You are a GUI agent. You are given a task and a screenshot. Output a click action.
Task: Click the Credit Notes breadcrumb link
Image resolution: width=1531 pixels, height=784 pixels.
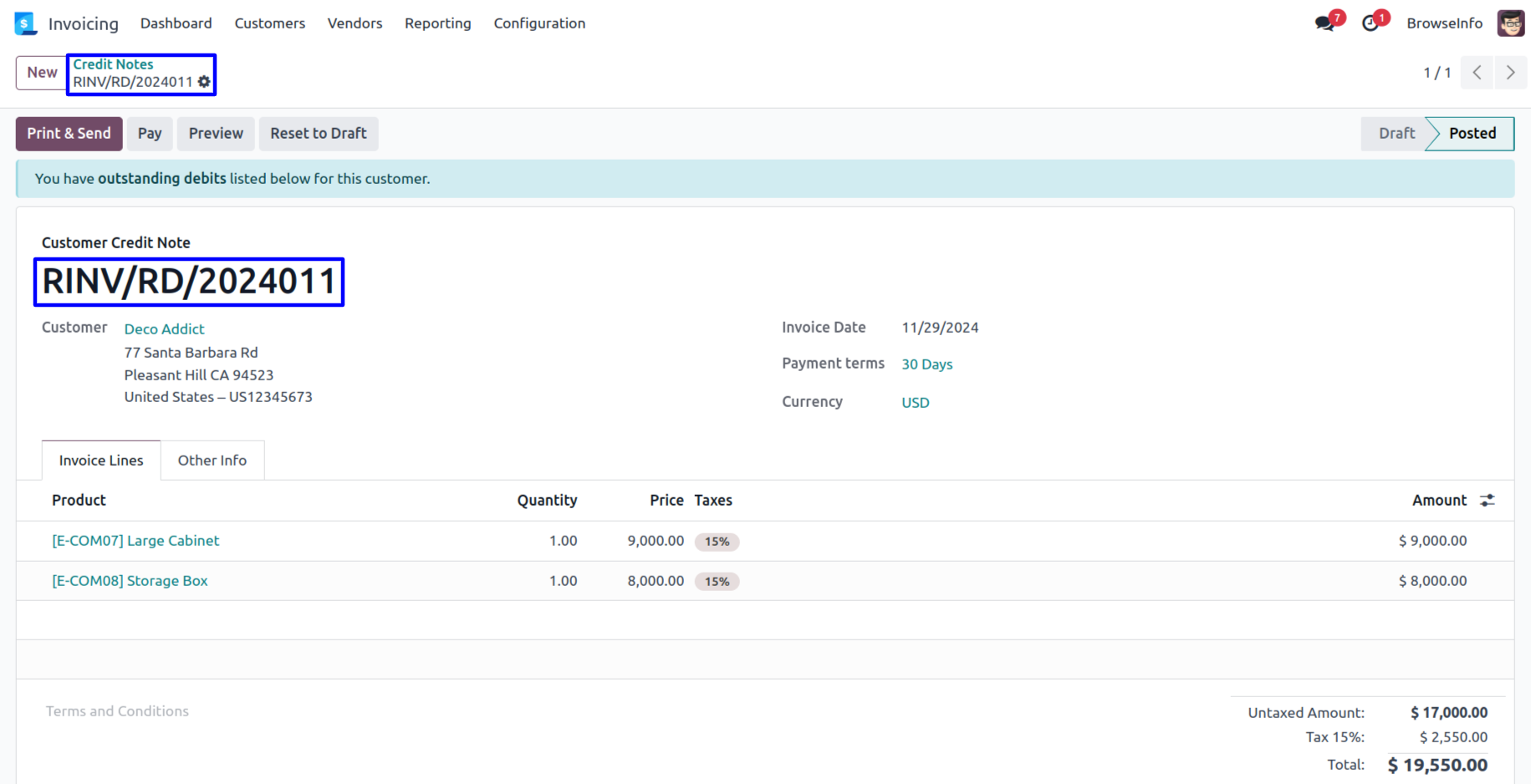(x=113, y=64)
